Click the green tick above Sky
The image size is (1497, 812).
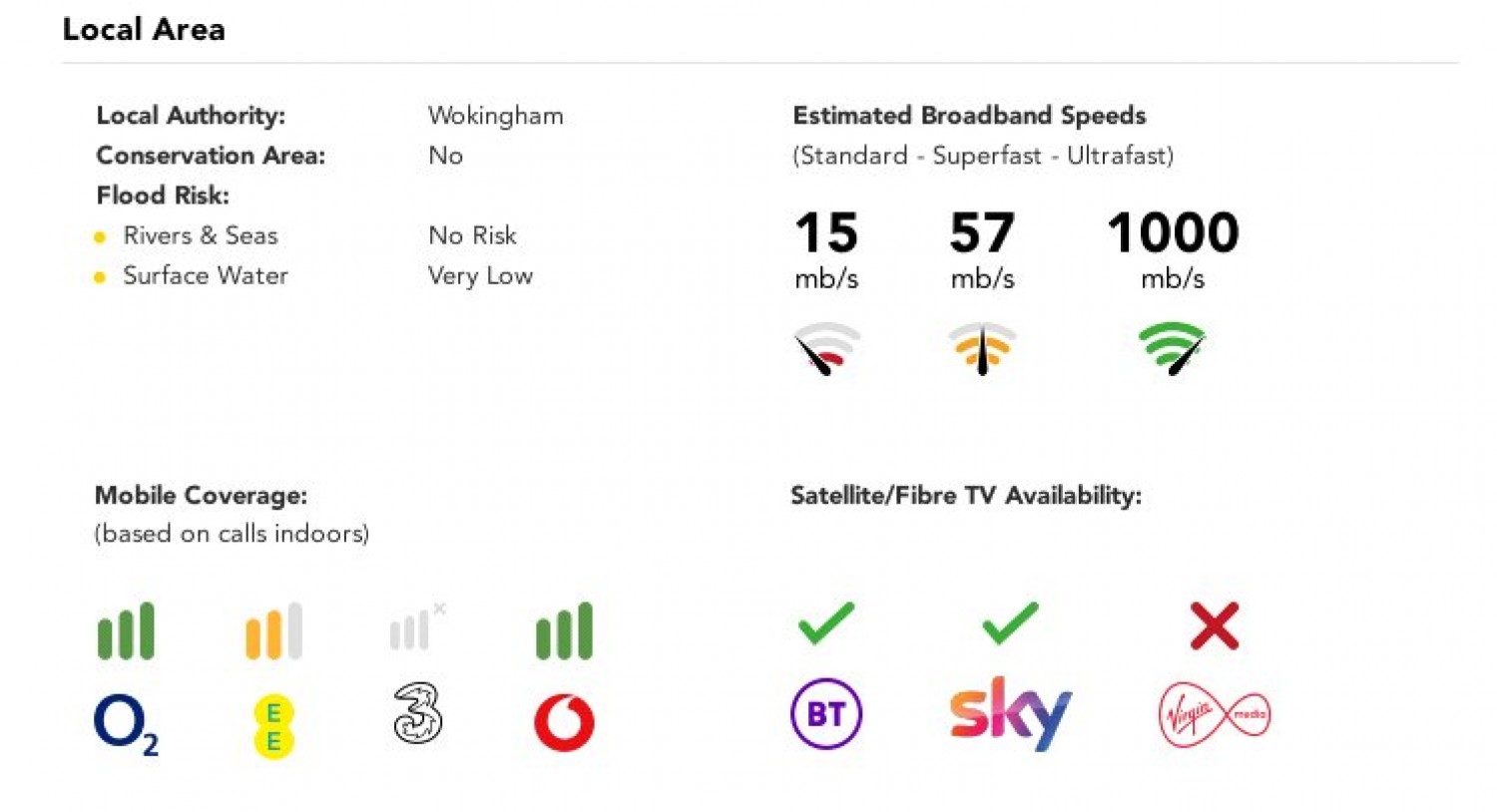(1010, 623)
